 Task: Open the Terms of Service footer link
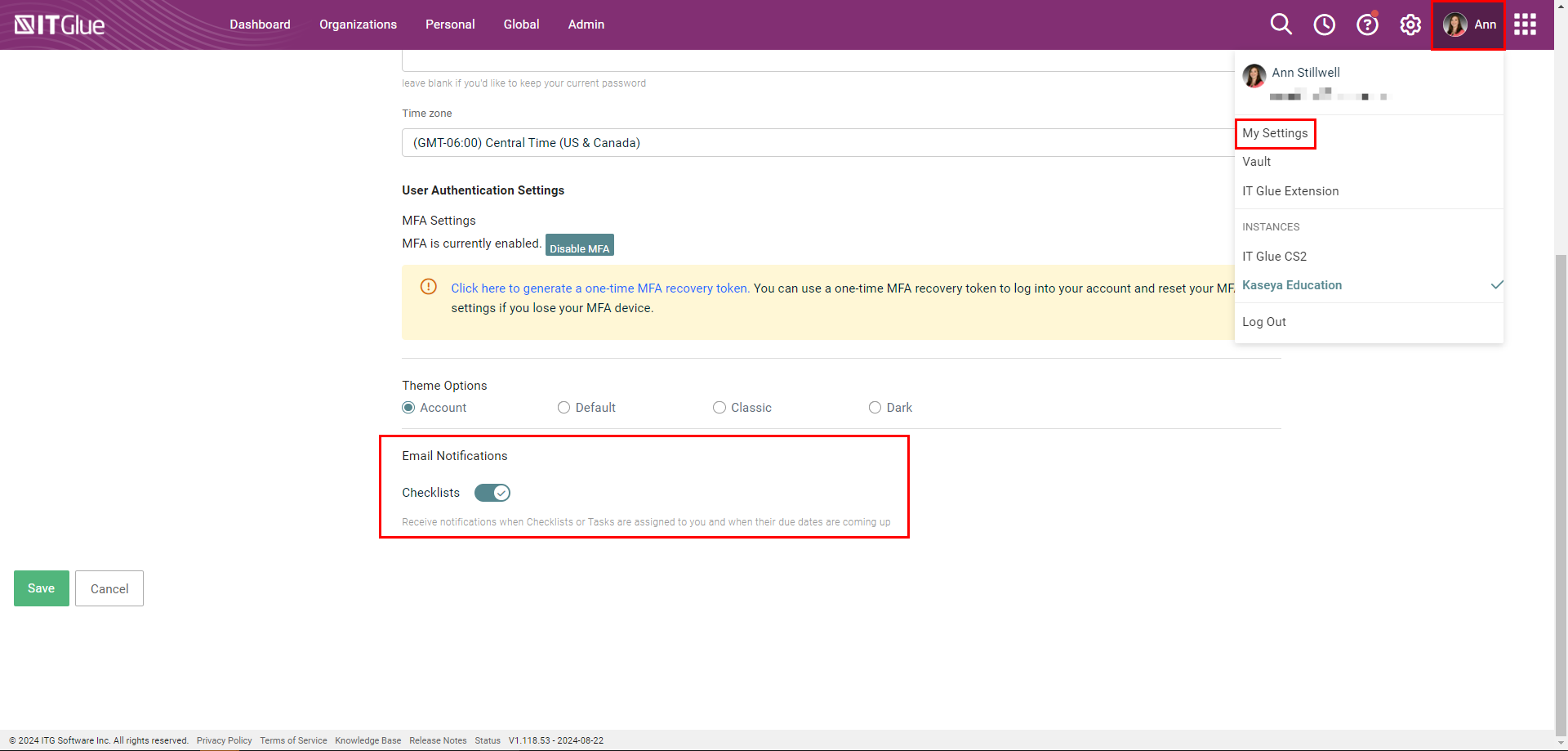[293, 740]
